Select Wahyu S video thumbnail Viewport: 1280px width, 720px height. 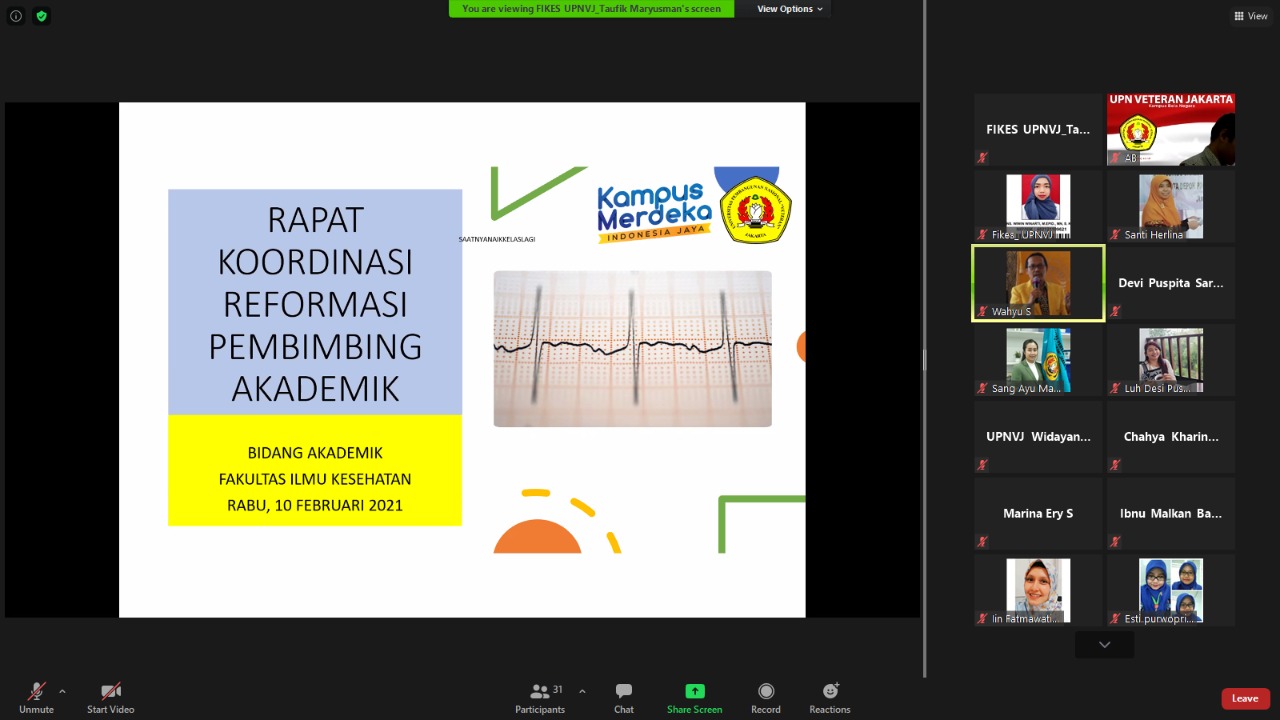(1038, 283)
